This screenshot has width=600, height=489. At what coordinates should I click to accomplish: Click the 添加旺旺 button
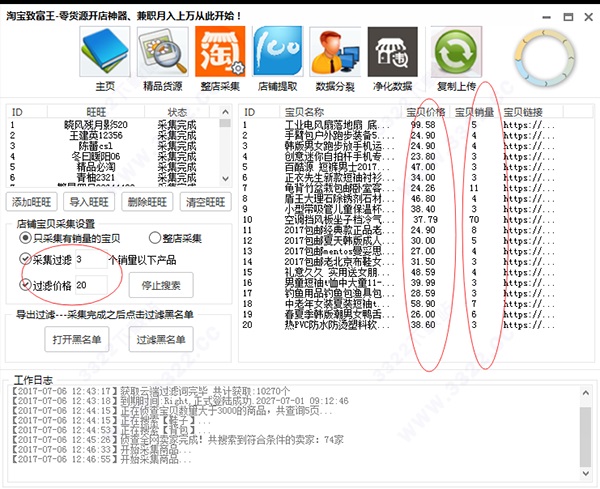[31, 202]
